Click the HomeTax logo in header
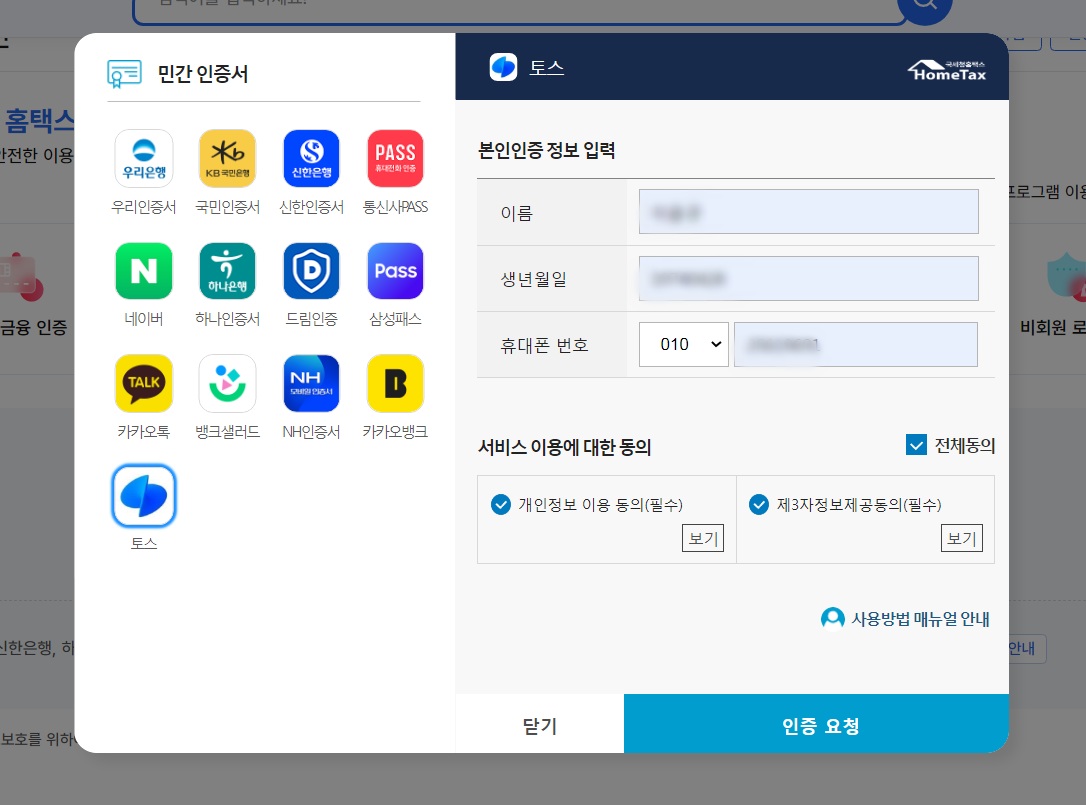1086x805 pixels. 947,70
